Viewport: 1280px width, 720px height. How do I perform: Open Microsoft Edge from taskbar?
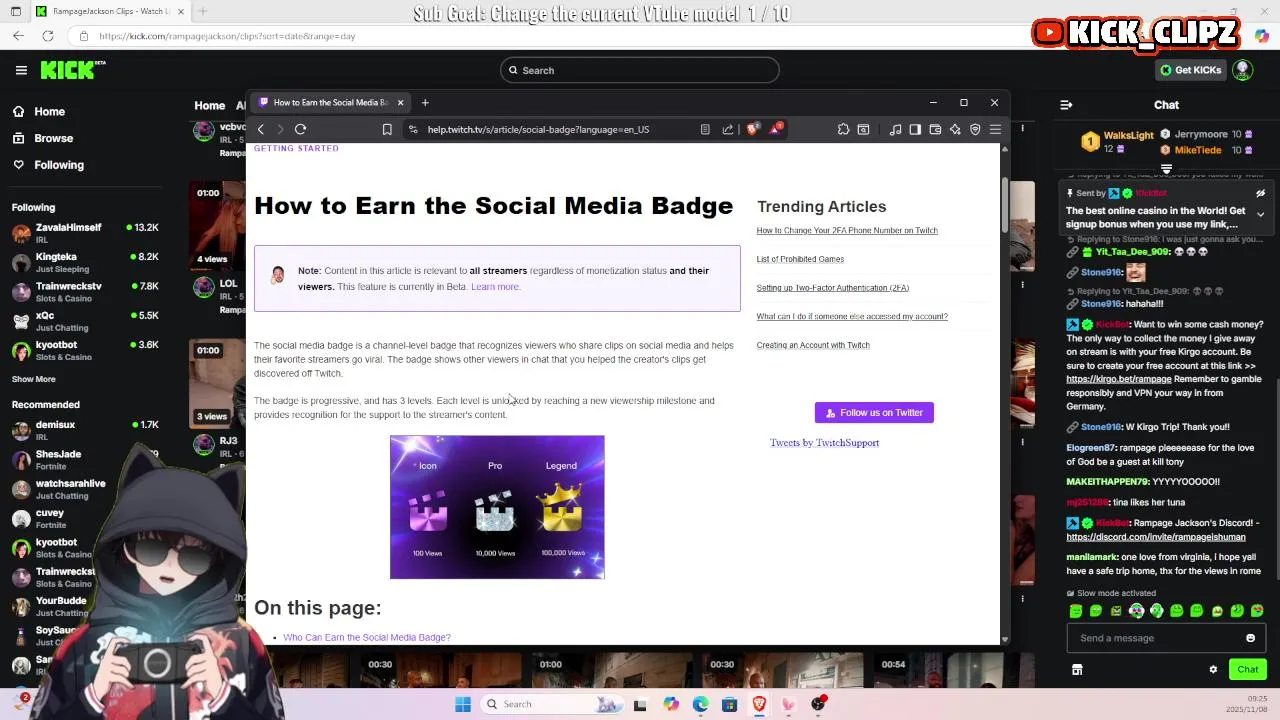(701, 704)
